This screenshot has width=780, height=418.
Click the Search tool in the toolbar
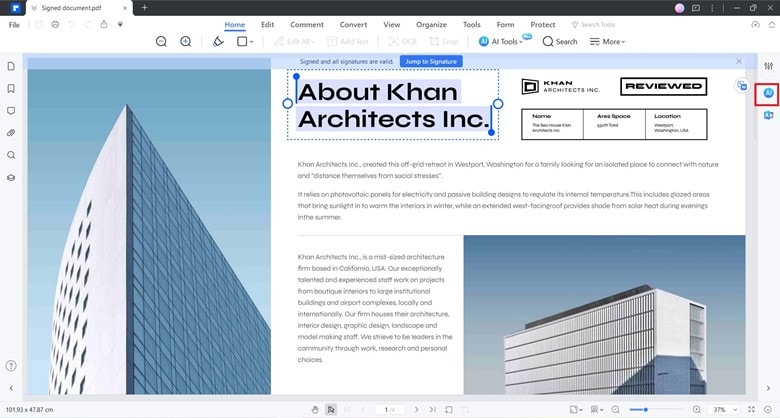coord(560,42)
